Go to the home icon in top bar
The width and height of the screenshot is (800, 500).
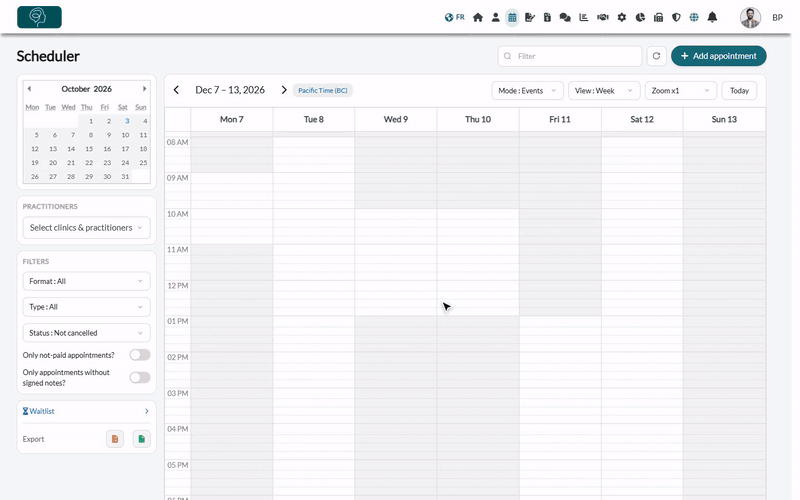[478, 17]
